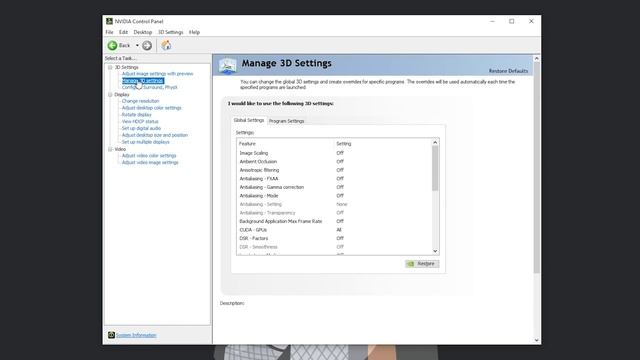
Task: Click main panel scroll up arrow
Action: pos(536,59)
